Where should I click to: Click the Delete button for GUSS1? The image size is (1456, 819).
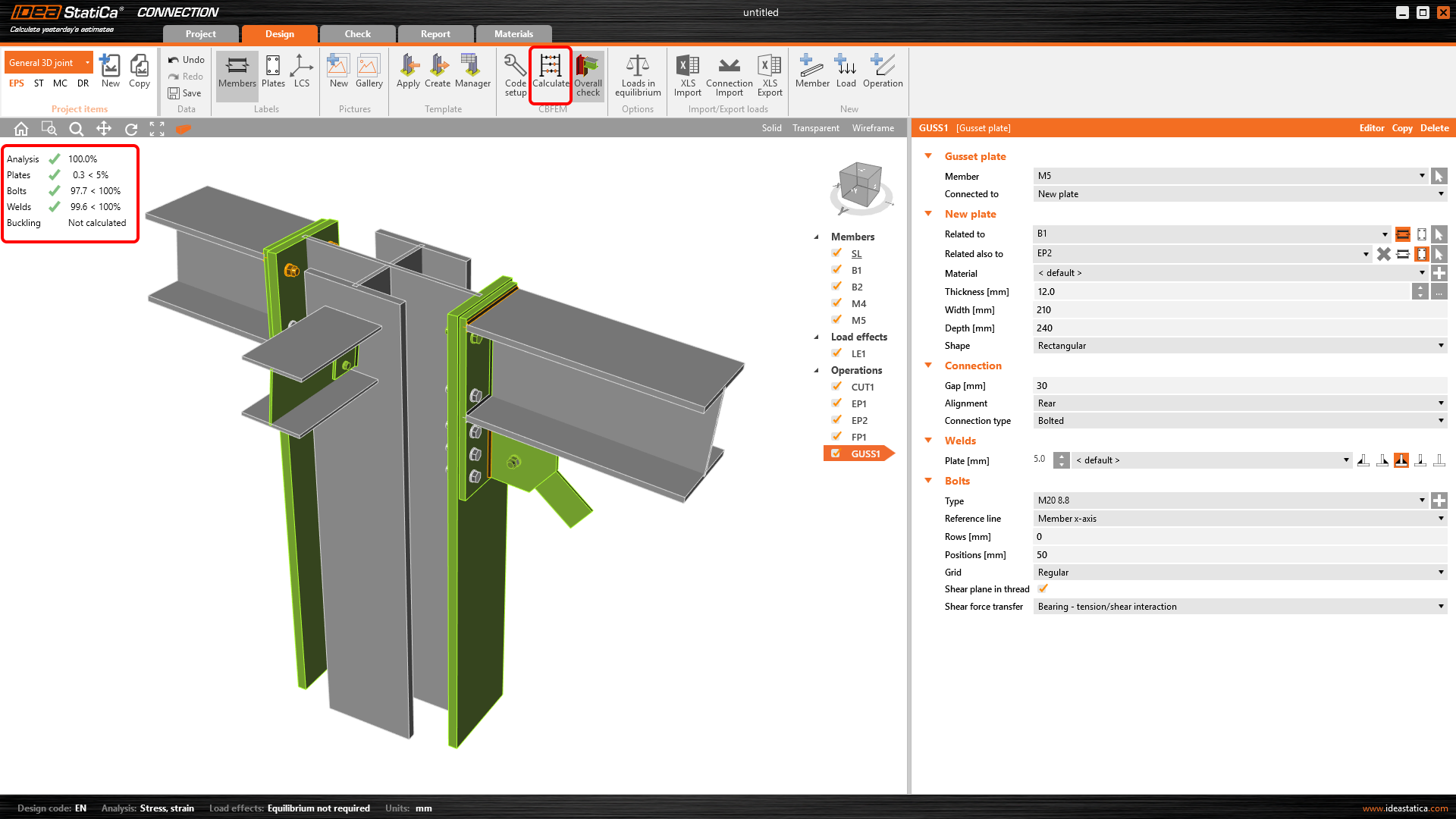coord(1434,128)
